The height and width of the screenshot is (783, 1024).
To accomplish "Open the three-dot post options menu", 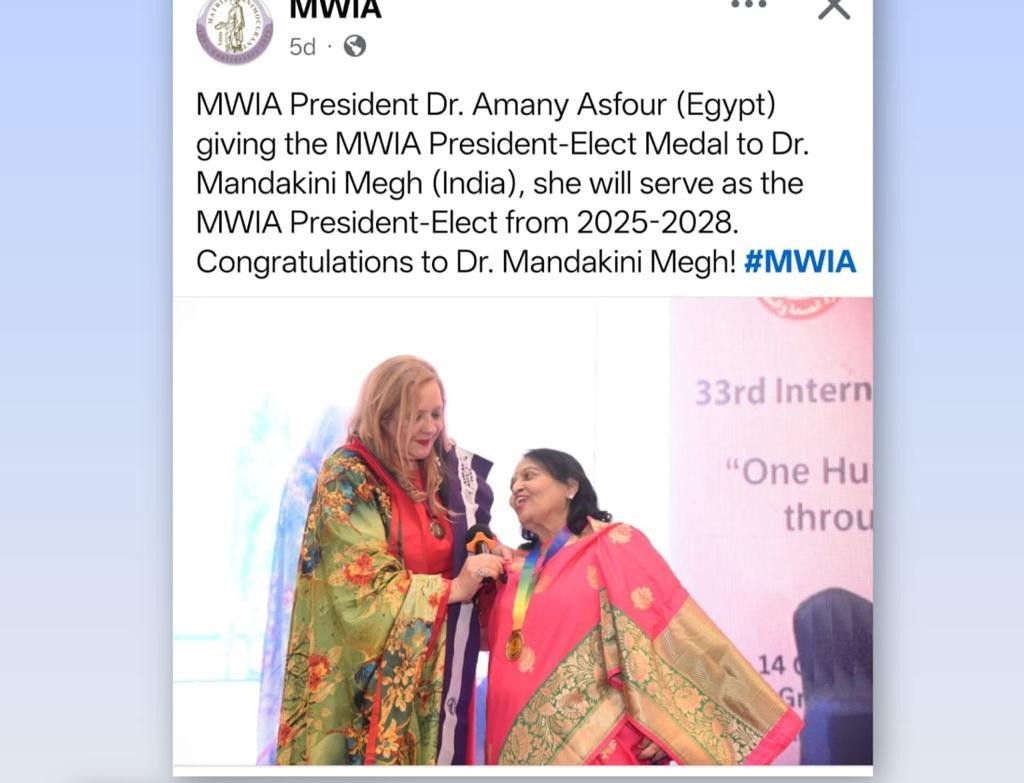I will 748,5.
